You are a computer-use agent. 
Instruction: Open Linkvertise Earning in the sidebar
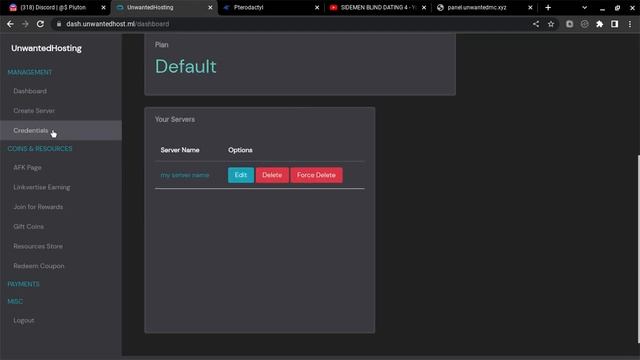42,187
